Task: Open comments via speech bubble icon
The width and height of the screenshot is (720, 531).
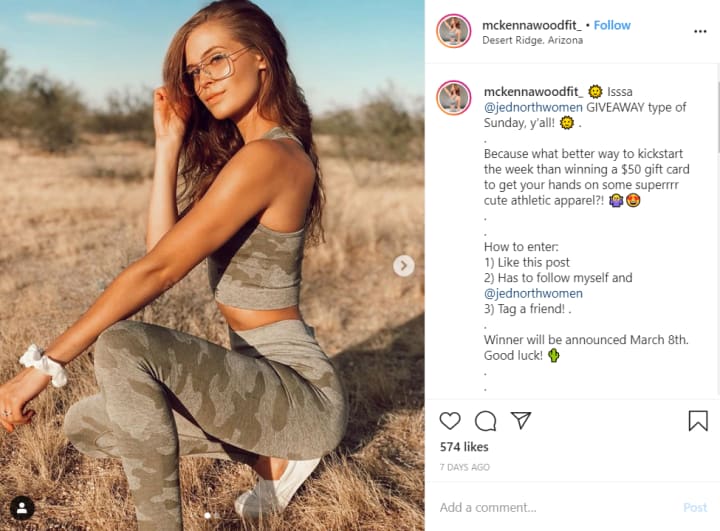Action: 485,421
